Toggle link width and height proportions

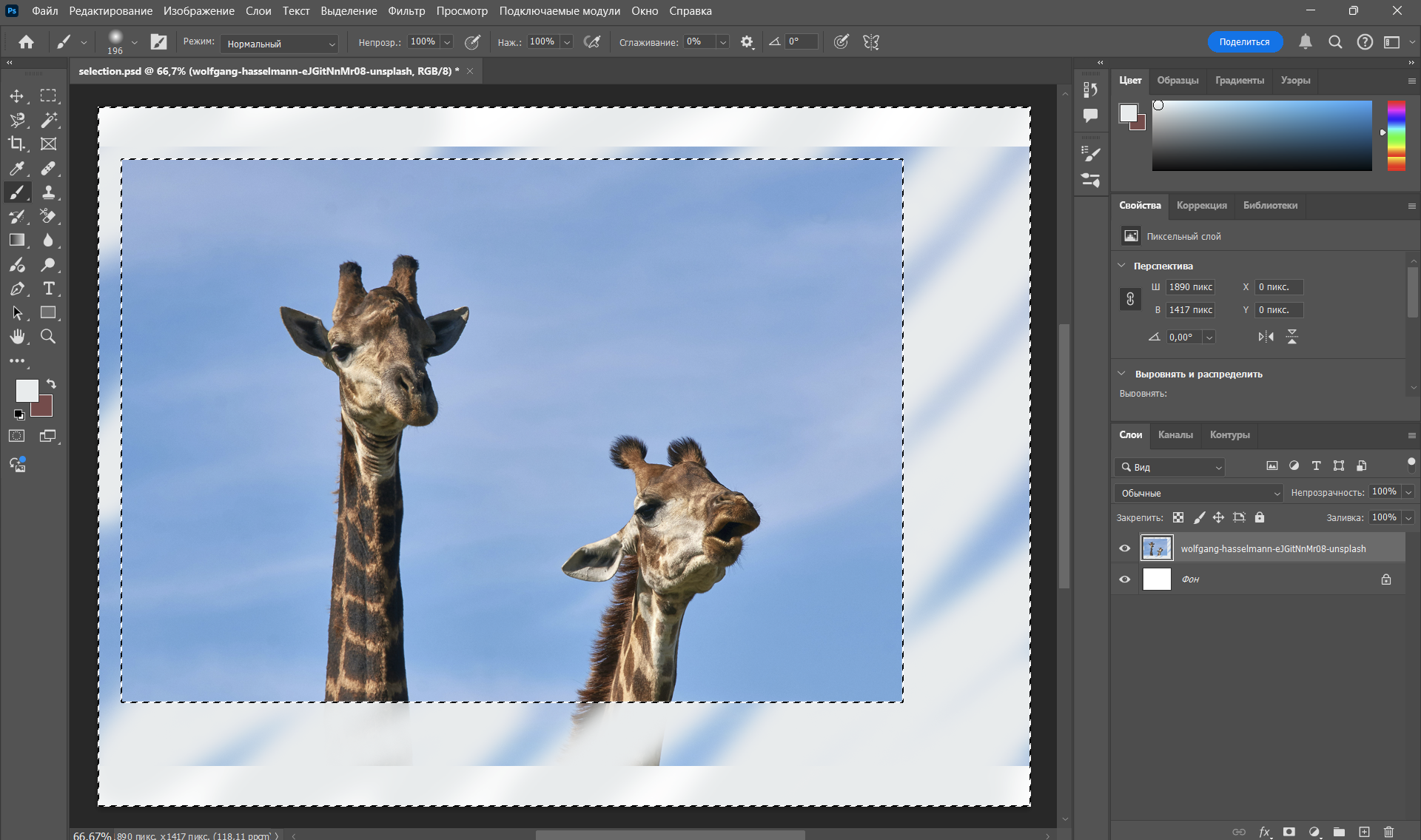coord(1130,299)
